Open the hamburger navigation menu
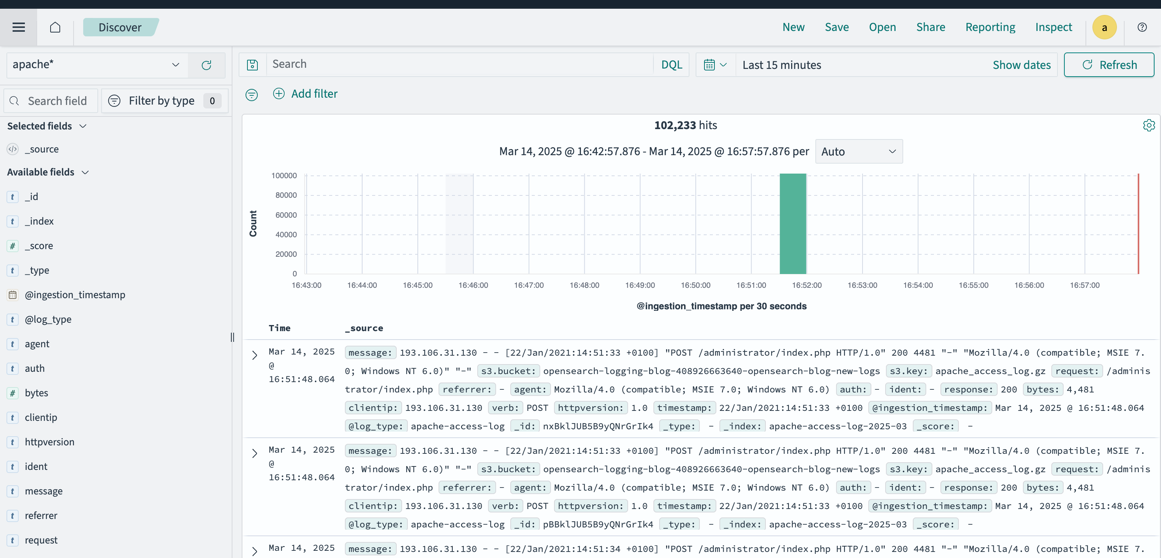This screenshot has height=558, width=1161. (x=19, y=27)
